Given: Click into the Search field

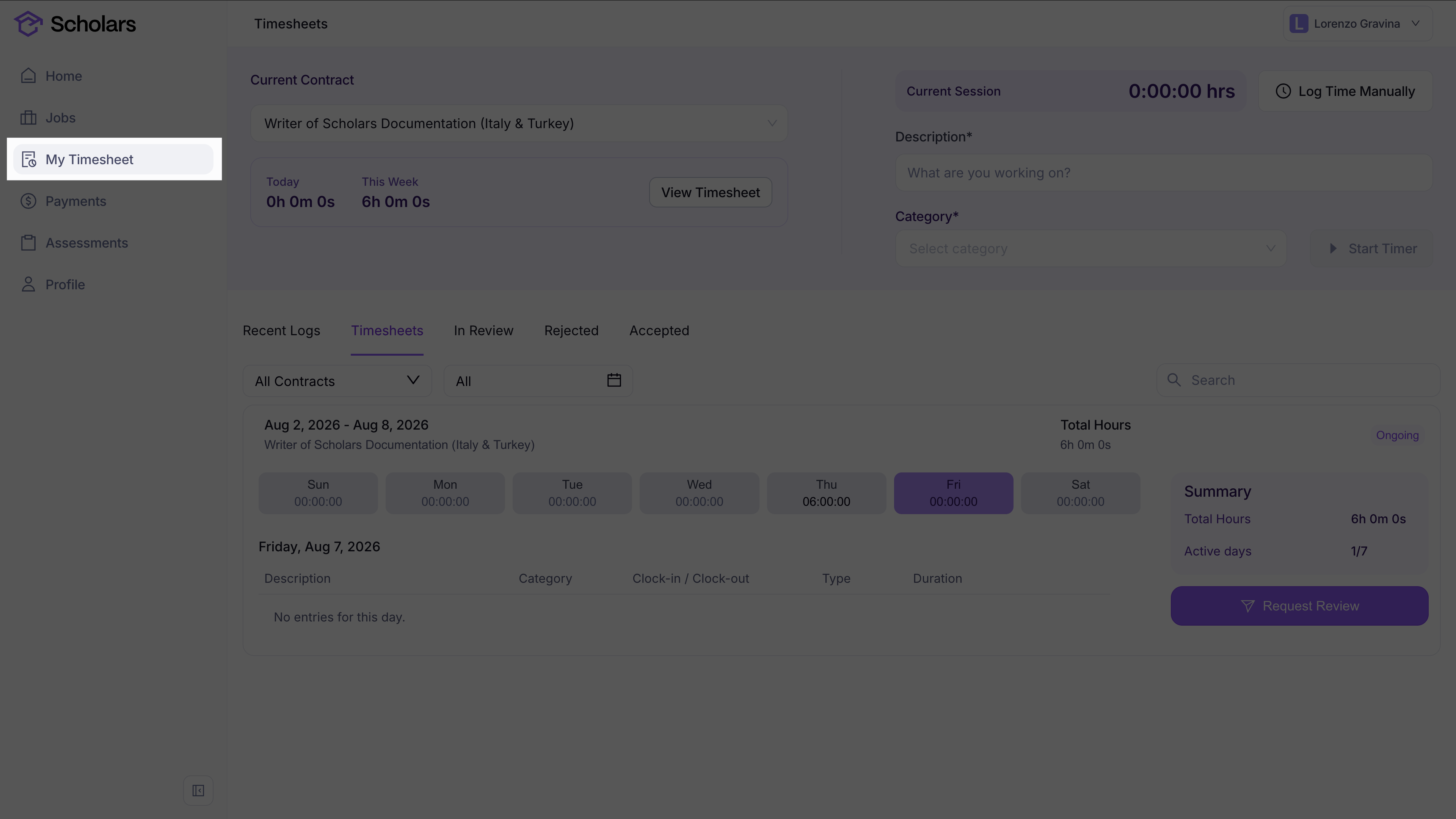Looking at the screenshot, I should [1298, 380].
